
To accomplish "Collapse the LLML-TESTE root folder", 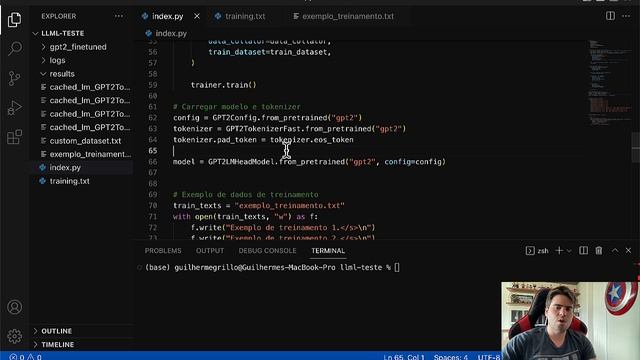I will tap(62, 33).
